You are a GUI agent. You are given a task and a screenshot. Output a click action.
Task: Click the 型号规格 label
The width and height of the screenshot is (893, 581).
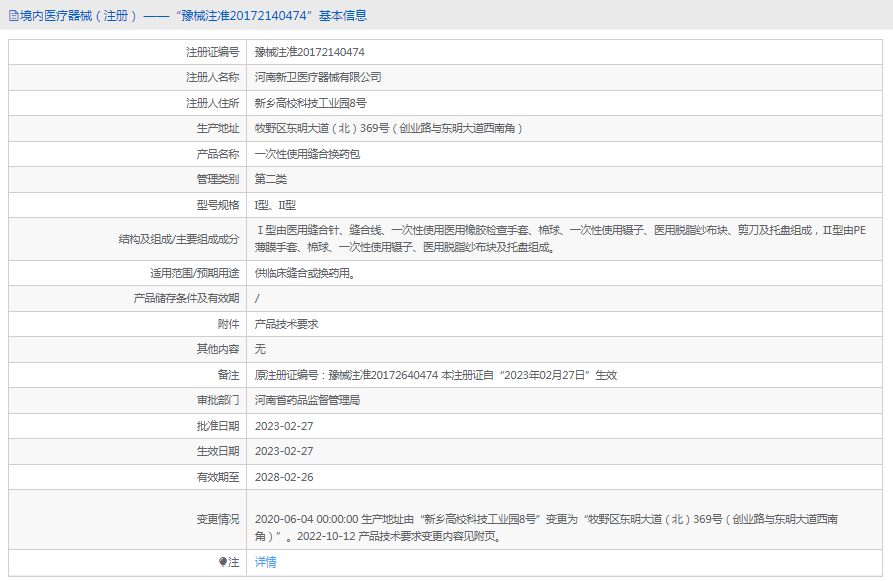click(x=218, y=205)
